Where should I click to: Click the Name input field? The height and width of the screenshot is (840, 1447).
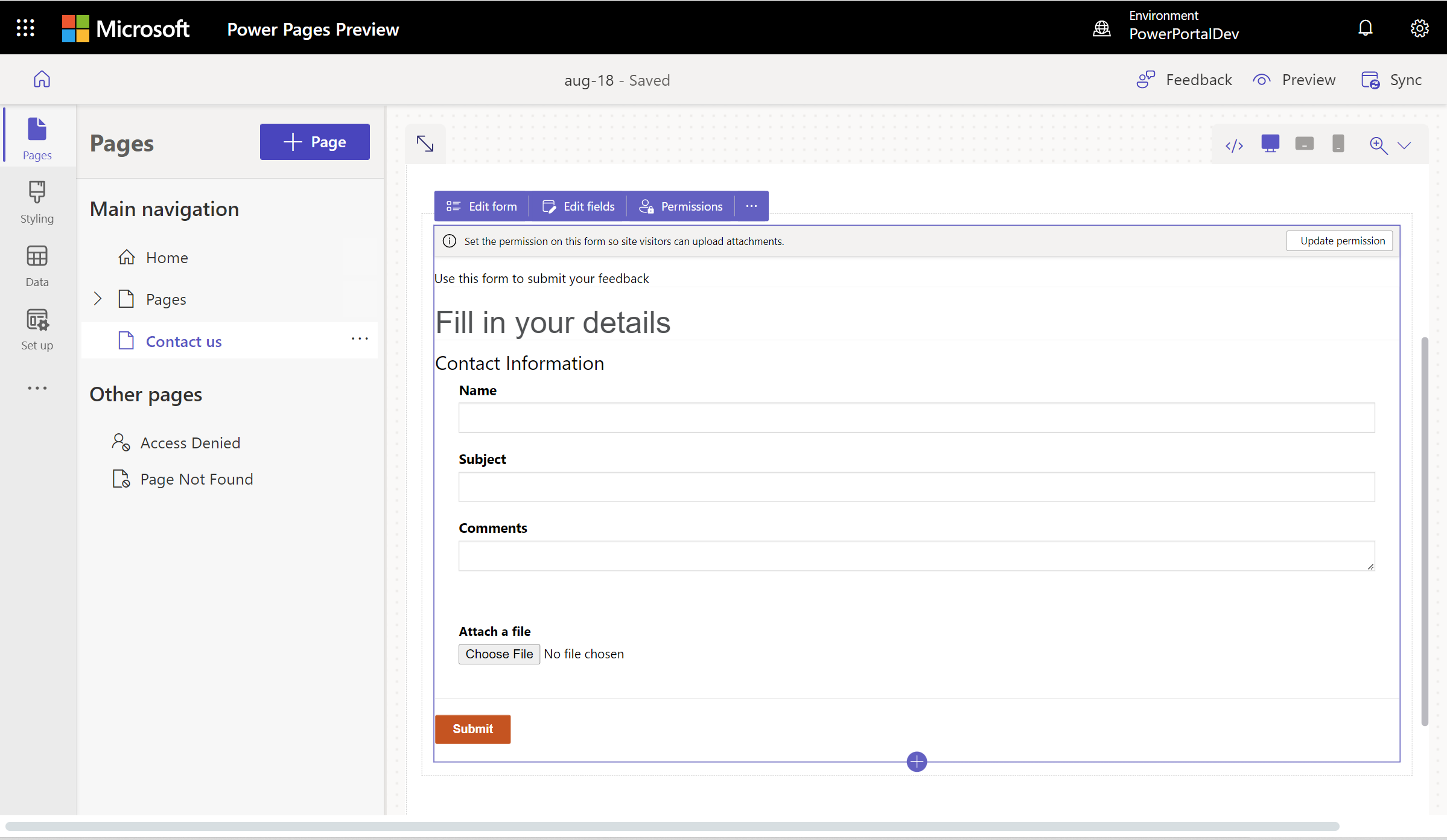point(916,417)
